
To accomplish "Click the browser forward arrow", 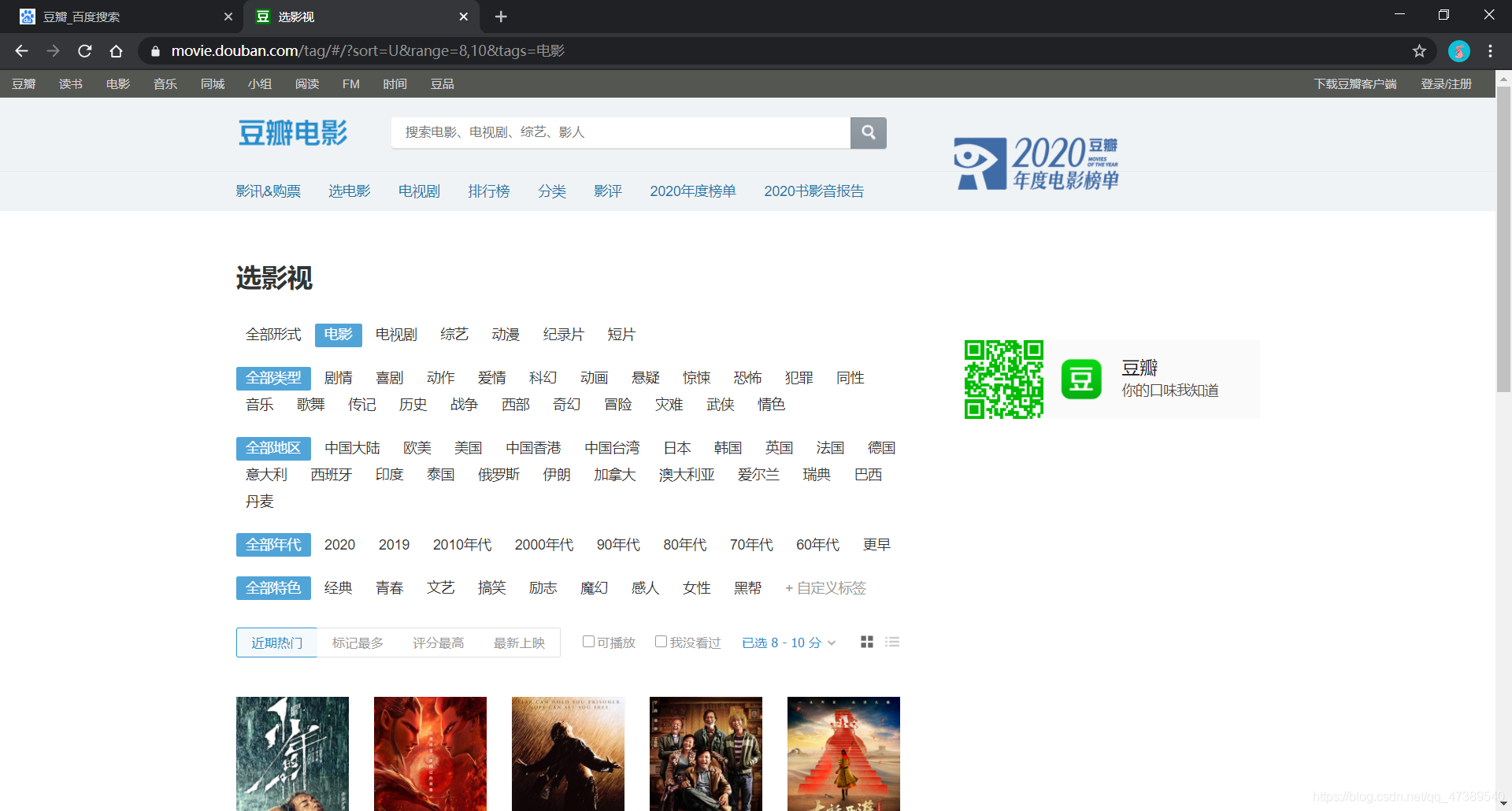I will coord(53,51).
